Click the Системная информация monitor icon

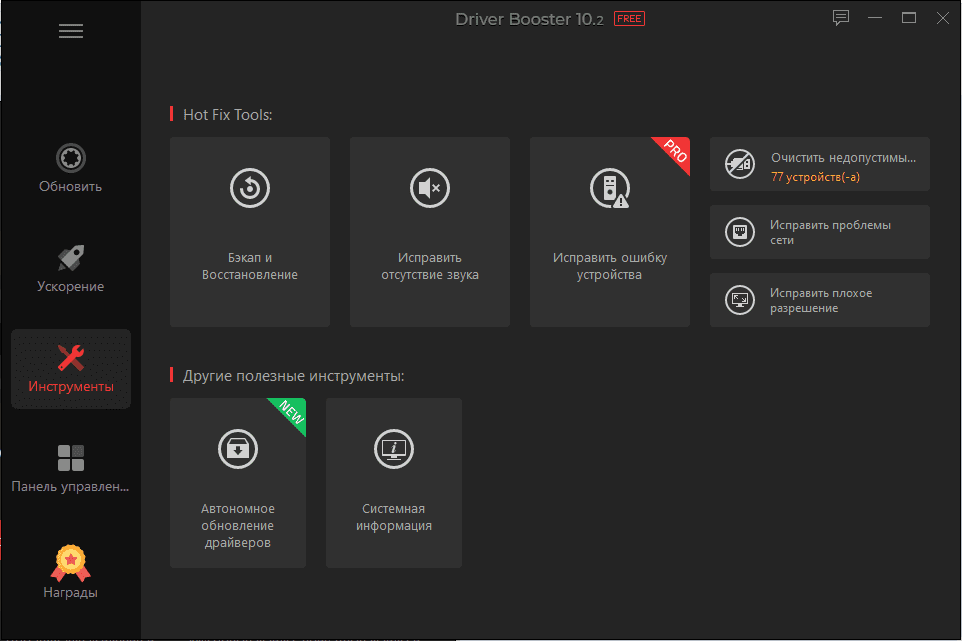(x=394, y=449)
